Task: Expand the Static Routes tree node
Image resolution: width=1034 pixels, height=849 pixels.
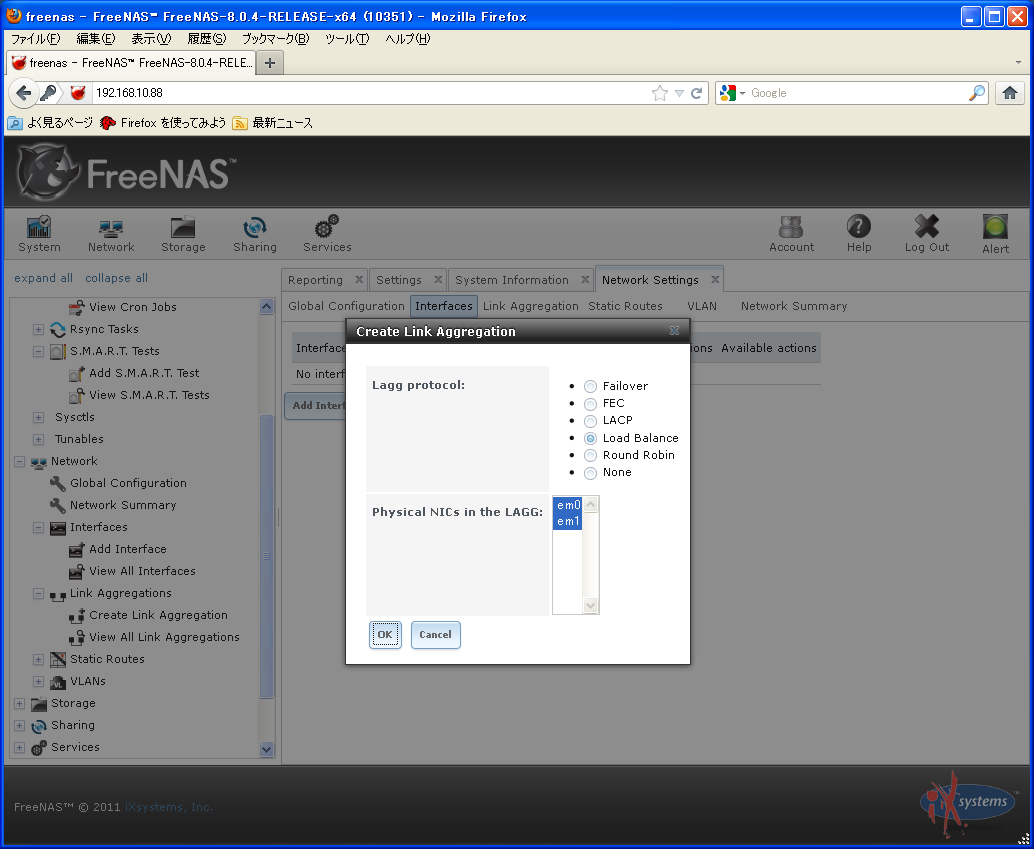Action: 38,659
